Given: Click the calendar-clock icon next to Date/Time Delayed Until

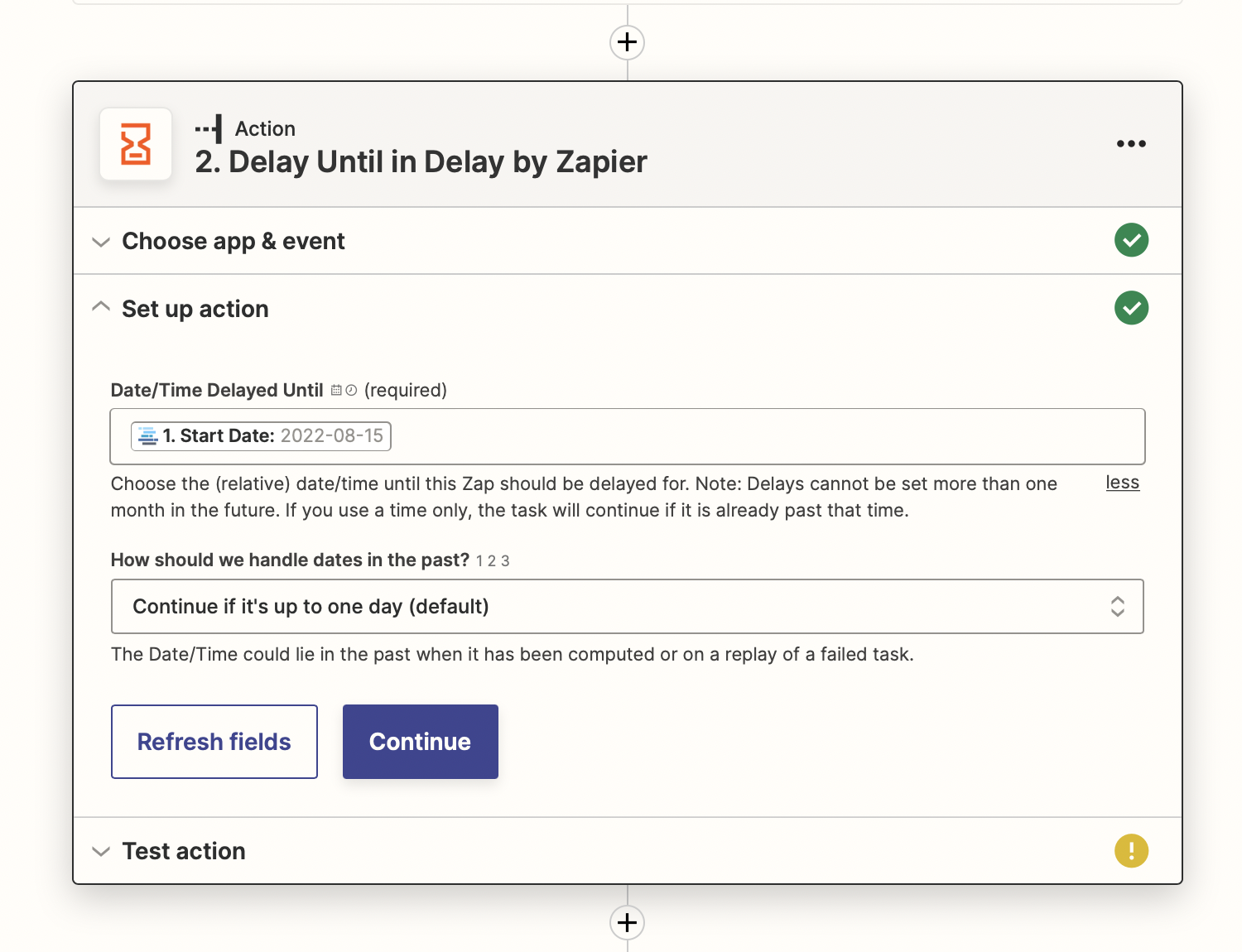Looking at the screenshot, I should coord(344,390).
